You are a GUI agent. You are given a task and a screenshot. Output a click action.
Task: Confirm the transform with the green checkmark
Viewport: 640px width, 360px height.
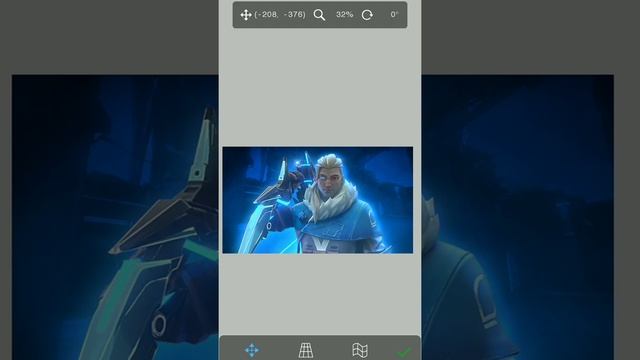pyautogui.click(x=404, y=352)
